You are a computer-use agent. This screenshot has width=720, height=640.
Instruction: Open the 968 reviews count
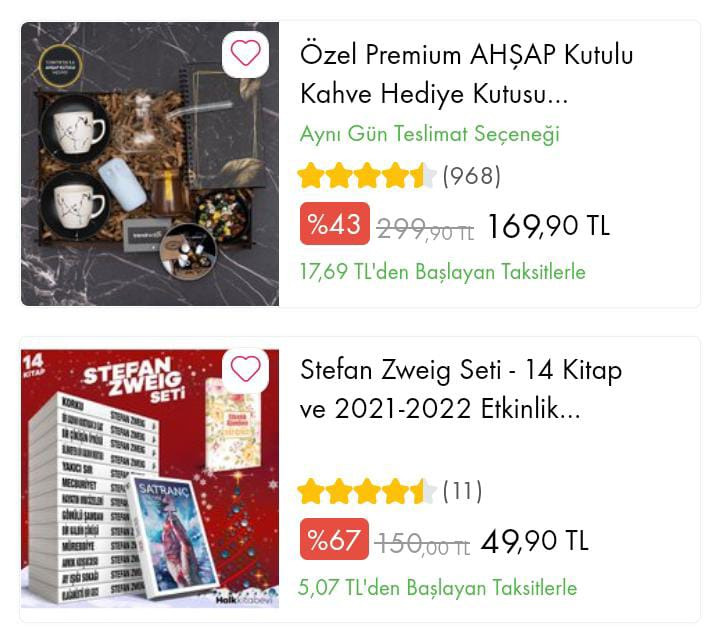pos(472,176)
